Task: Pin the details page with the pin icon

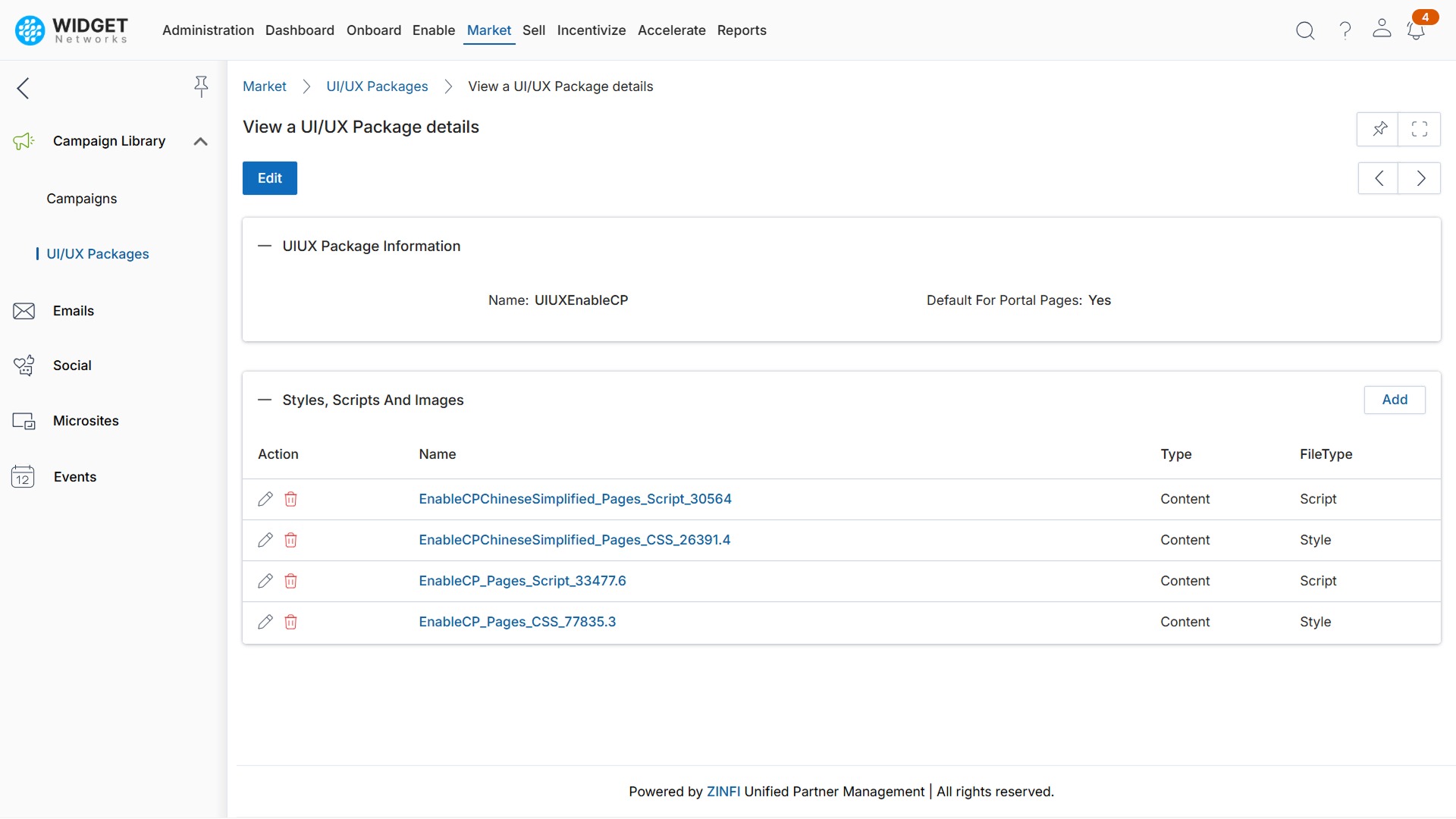Action: pyautogui.click(x=1379, y=129)
